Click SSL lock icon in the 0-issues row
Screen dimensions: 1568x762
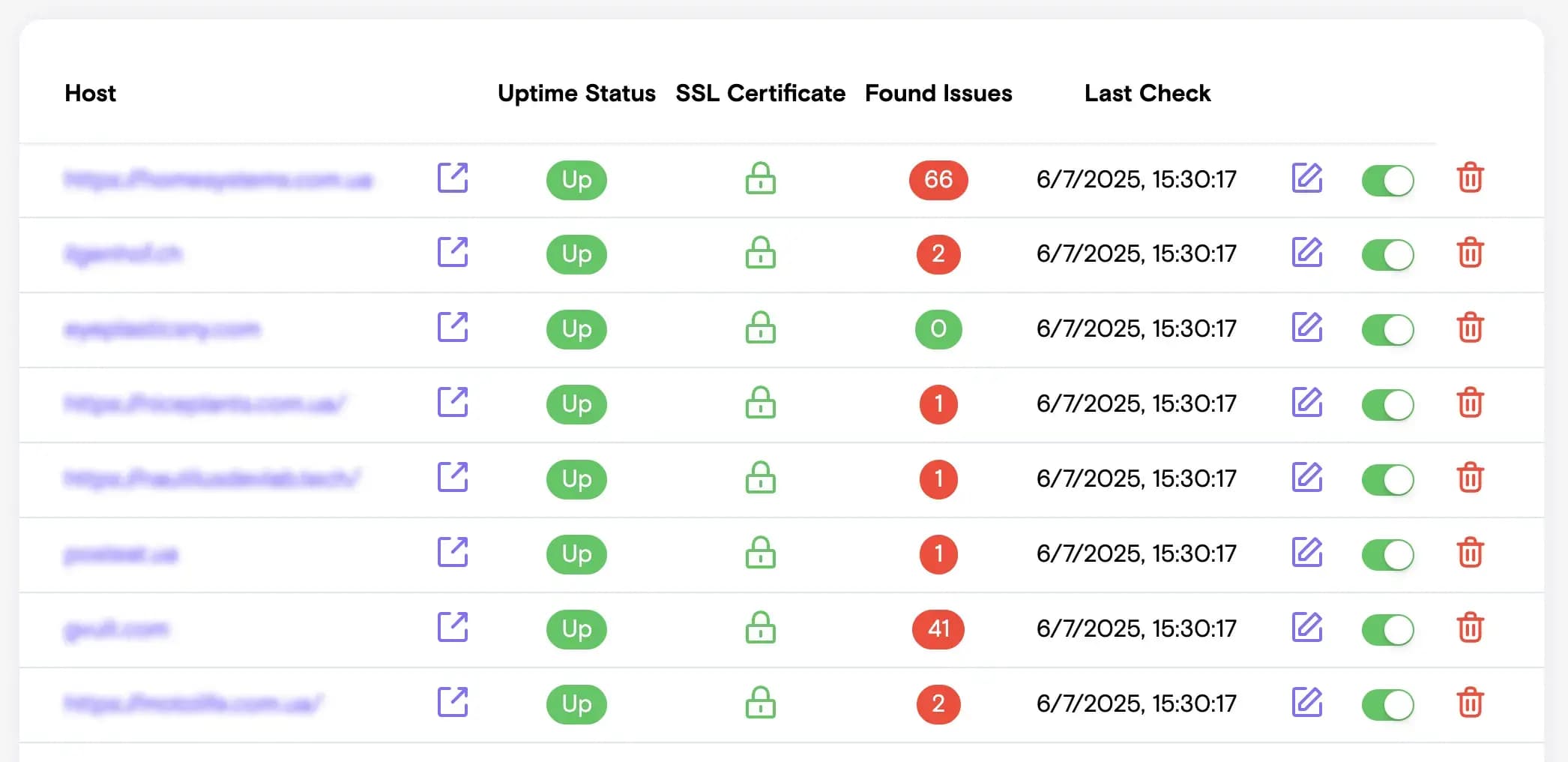click(761, 328)
